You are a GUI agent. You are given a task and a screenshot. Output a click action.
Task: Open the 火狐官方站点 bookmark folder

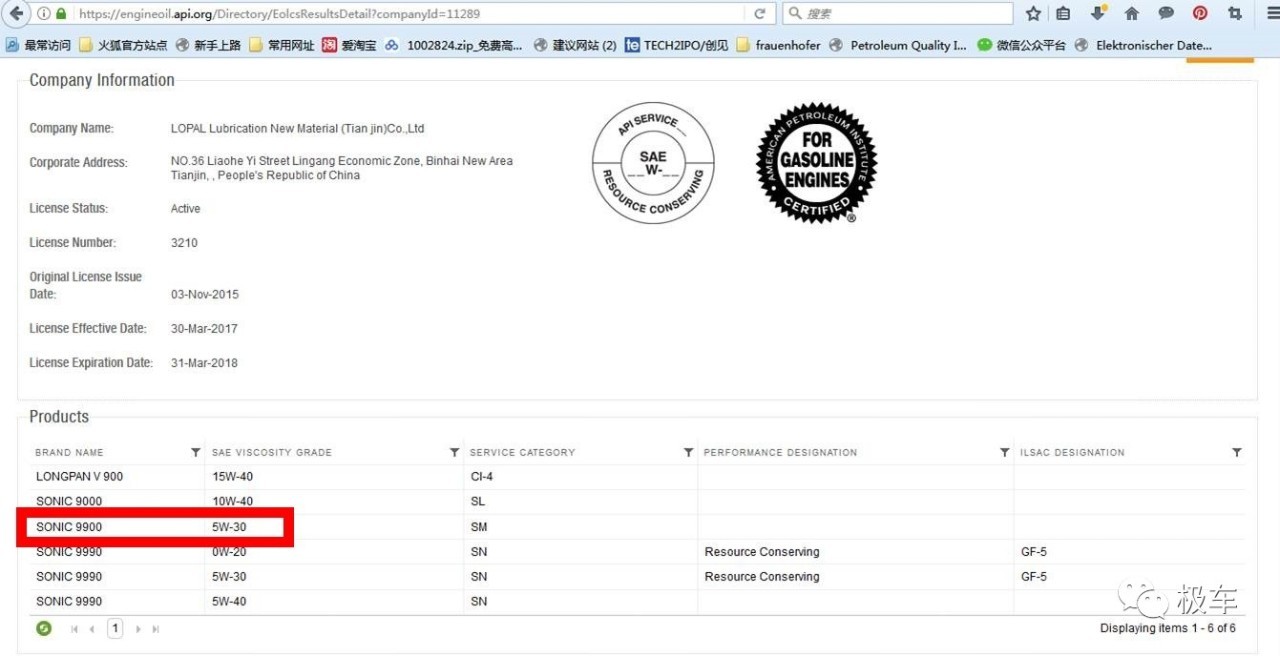pos(123,45)
